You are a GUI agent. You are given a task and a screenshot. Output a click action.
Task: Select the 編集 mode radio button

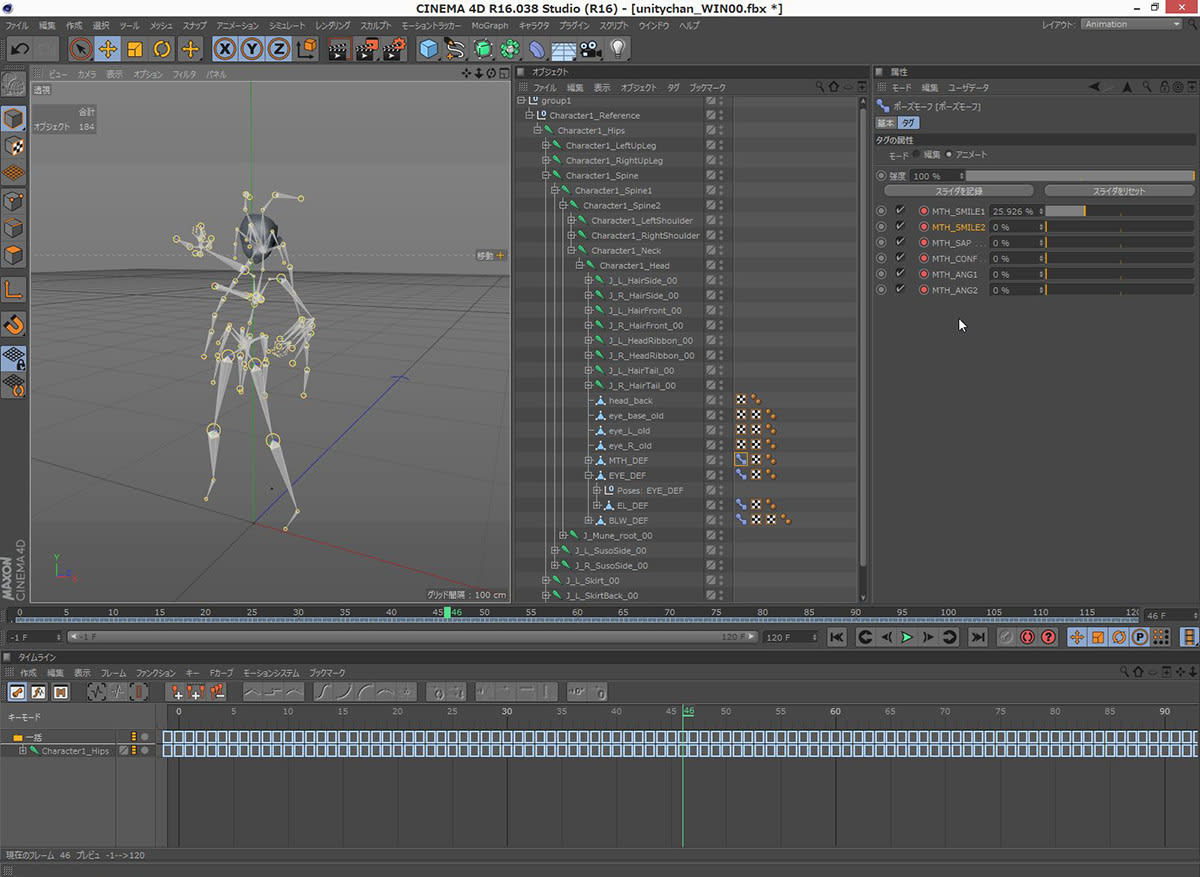click(917, 154)
